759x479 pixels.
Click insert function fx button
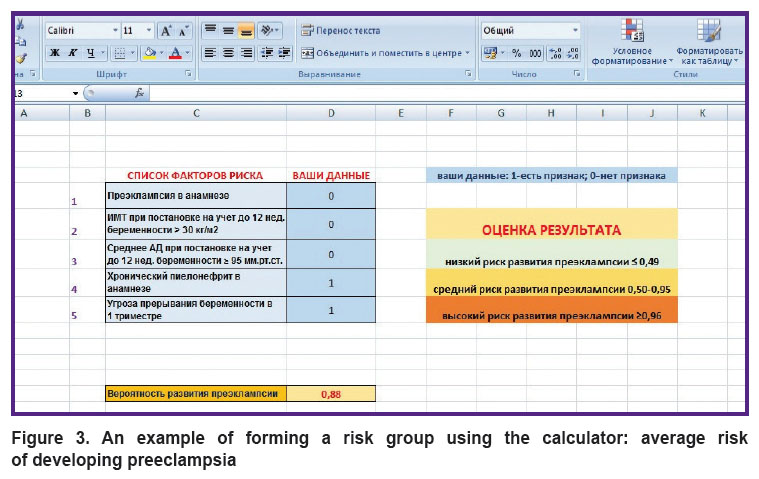pyautogui.click(x=139, y=93)
